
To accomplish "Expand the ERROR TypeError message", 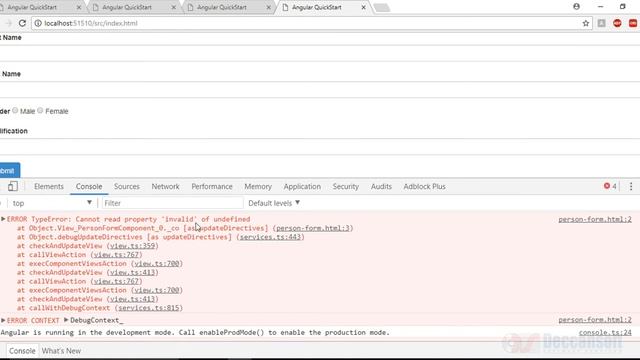I will pyautogui.click(x=3, y=219).
